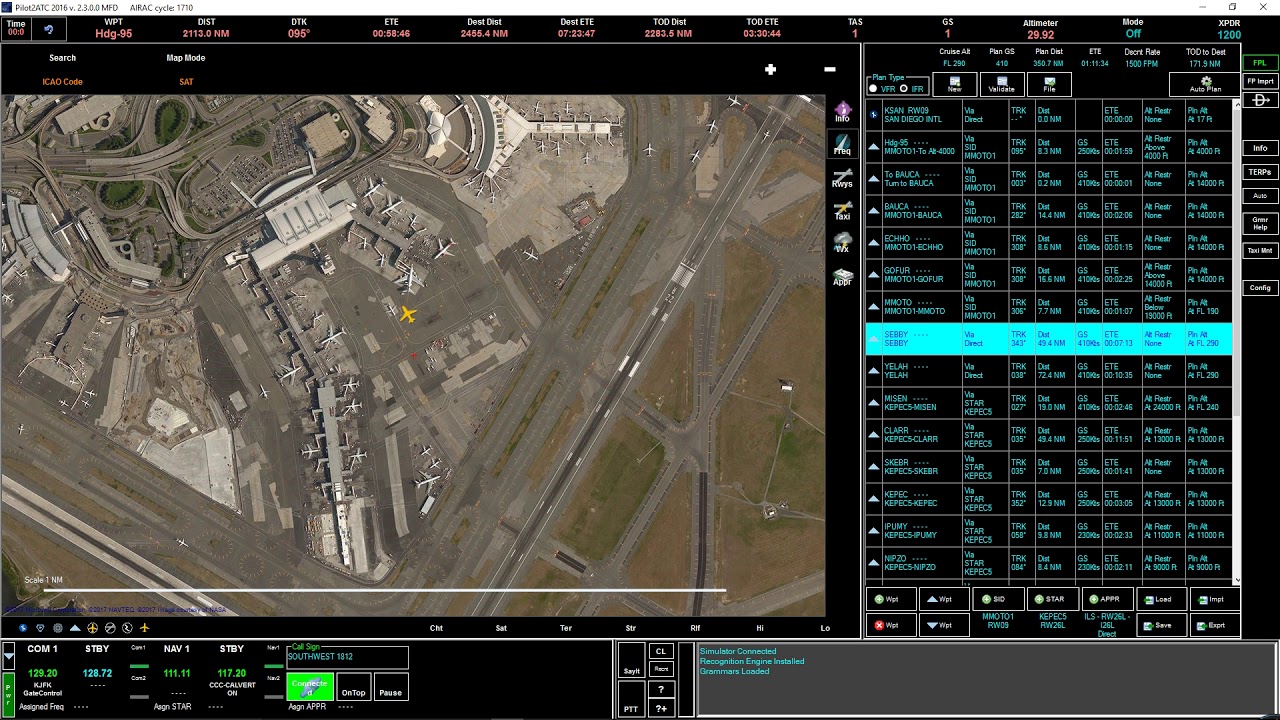Expand the To BAUCA waypoint row arrow
The height and width of the screenshot is (720, 1280).
coord(873,179)
